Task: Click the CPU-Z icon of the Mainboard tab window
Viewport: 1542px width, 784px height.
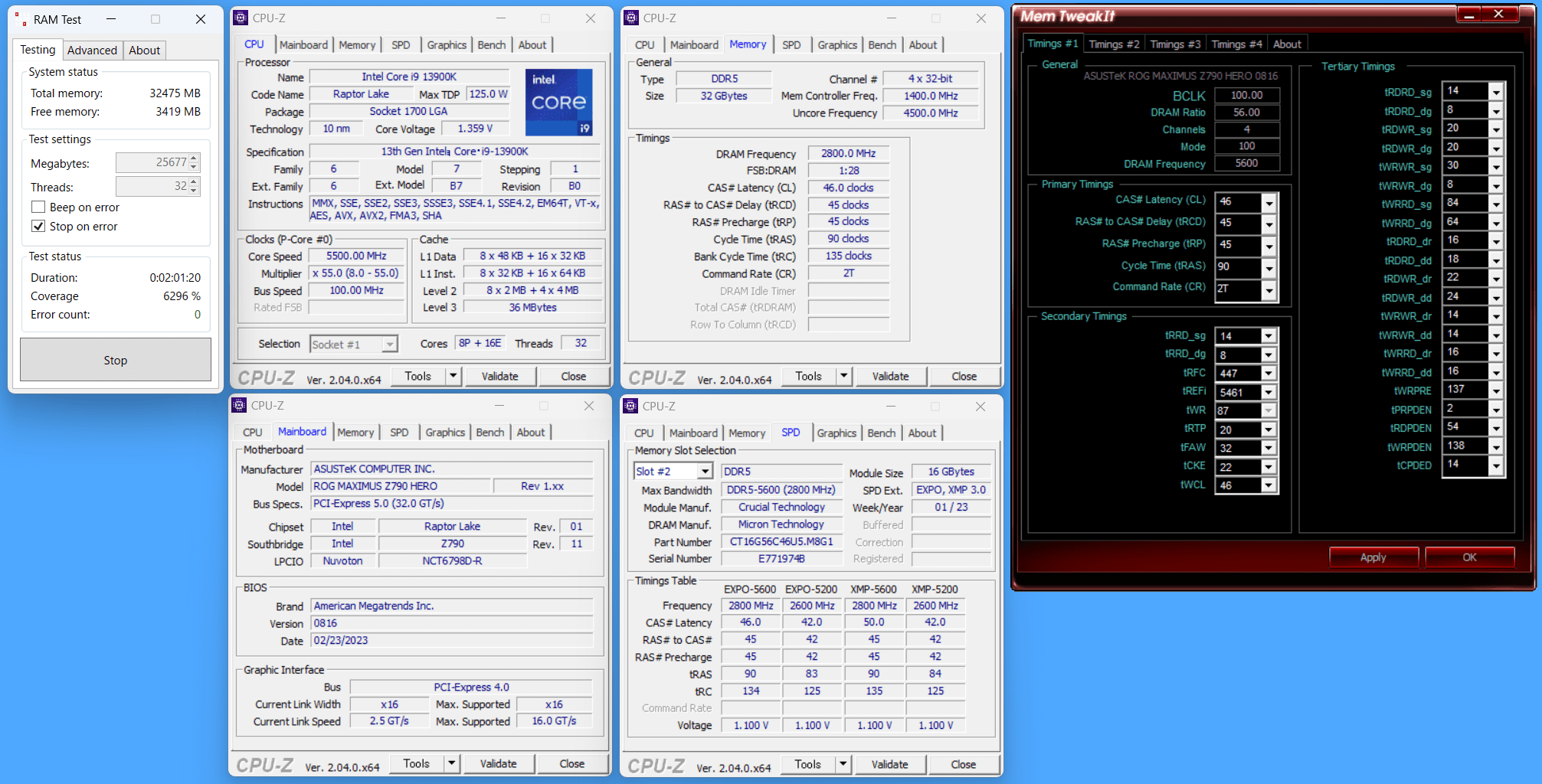Action: (x=239, y=405)
